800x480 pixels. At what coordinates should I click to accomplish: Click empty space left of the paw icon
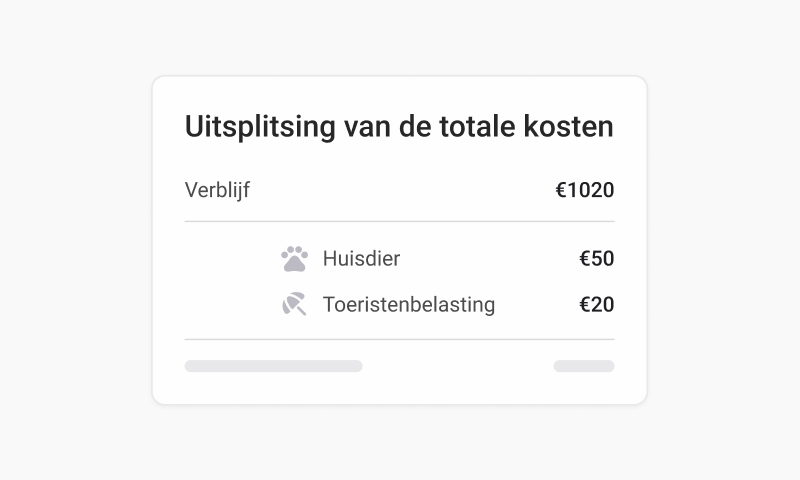pos(230,259)
